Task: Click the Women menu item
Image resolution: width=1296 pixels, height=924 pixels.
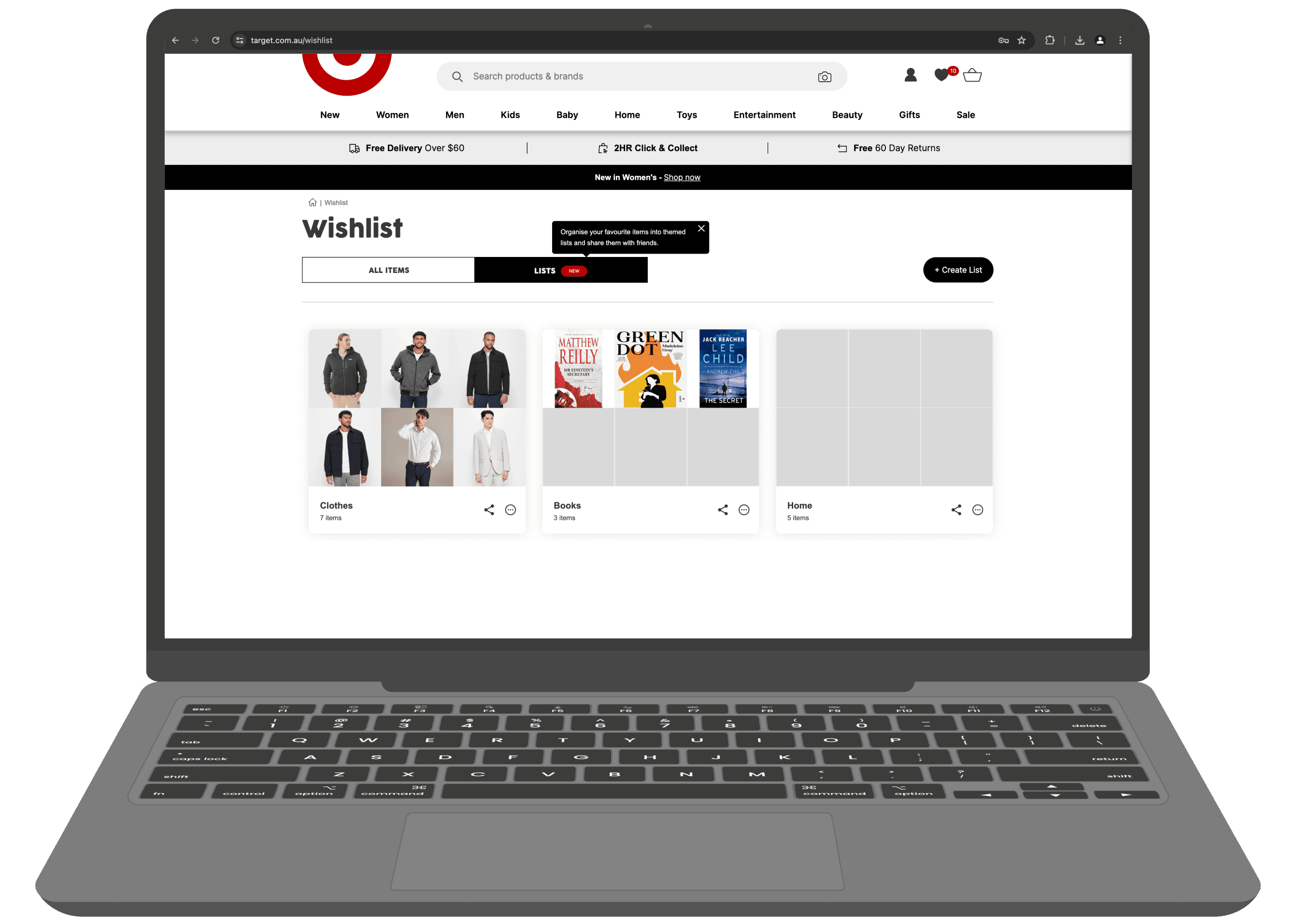Action: [x=392, y=115]
